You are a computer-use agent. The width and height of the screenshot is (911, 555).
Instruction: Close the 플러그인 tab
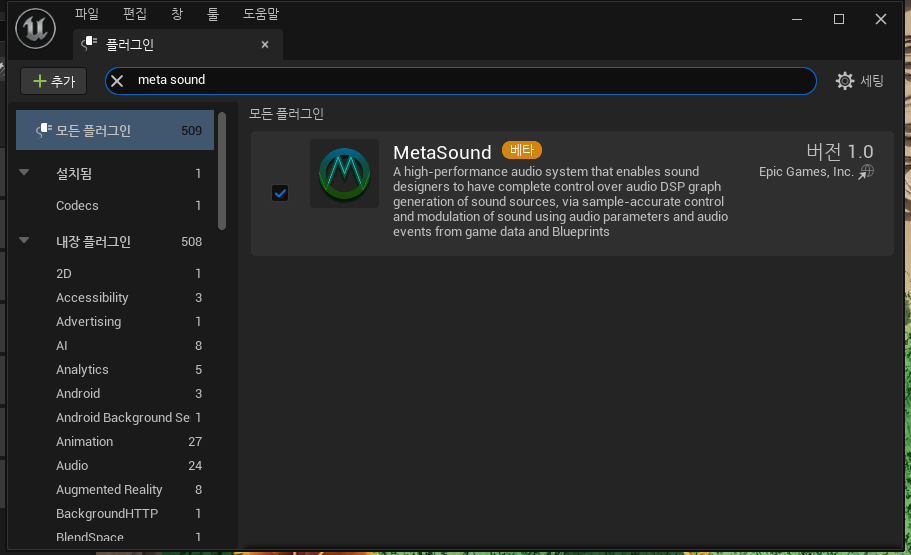click(x=265, y=45)
